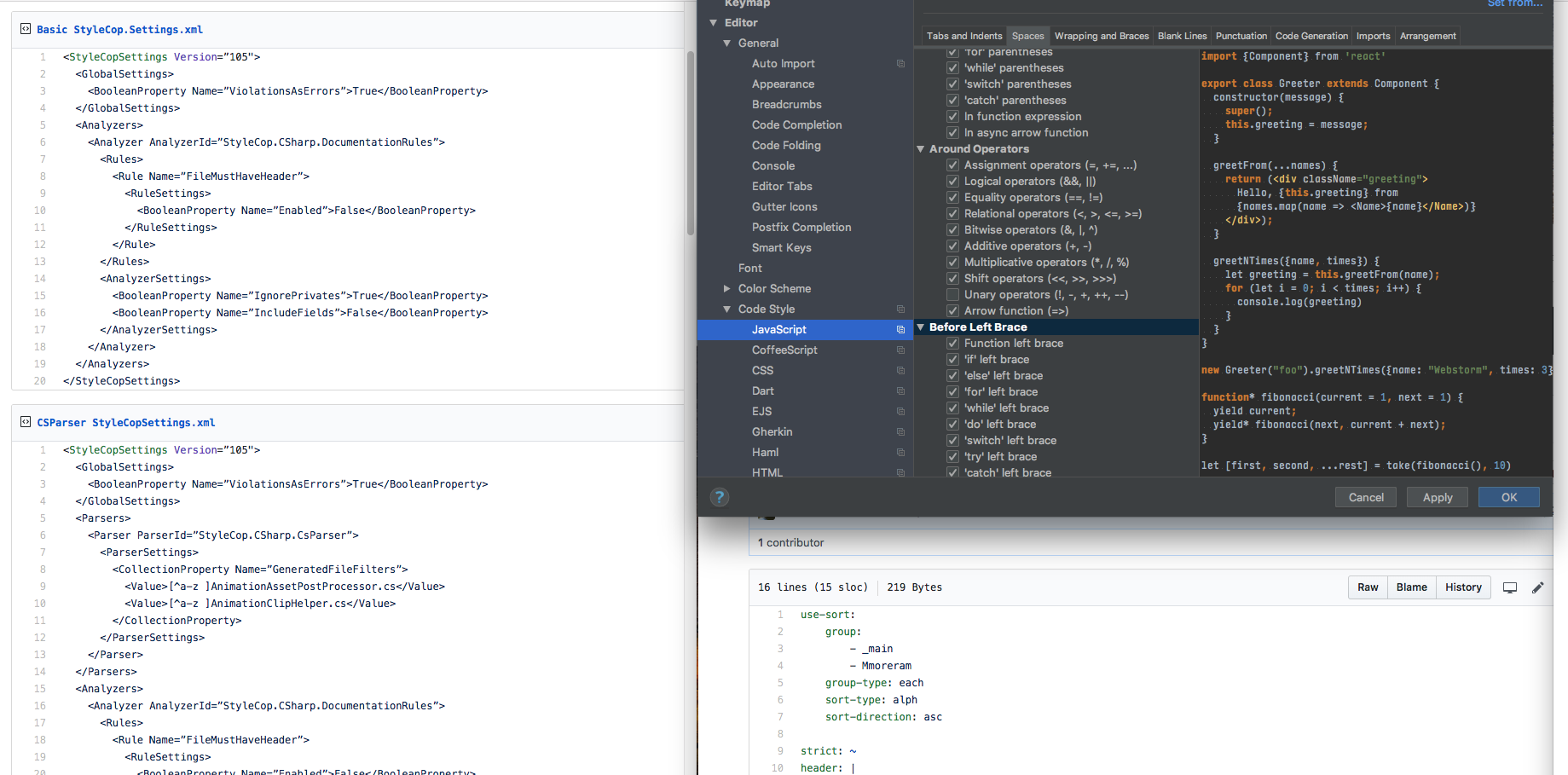Enable Unary operators checkbox
This screenshot has height=775, width=1568.
(953, 295)
